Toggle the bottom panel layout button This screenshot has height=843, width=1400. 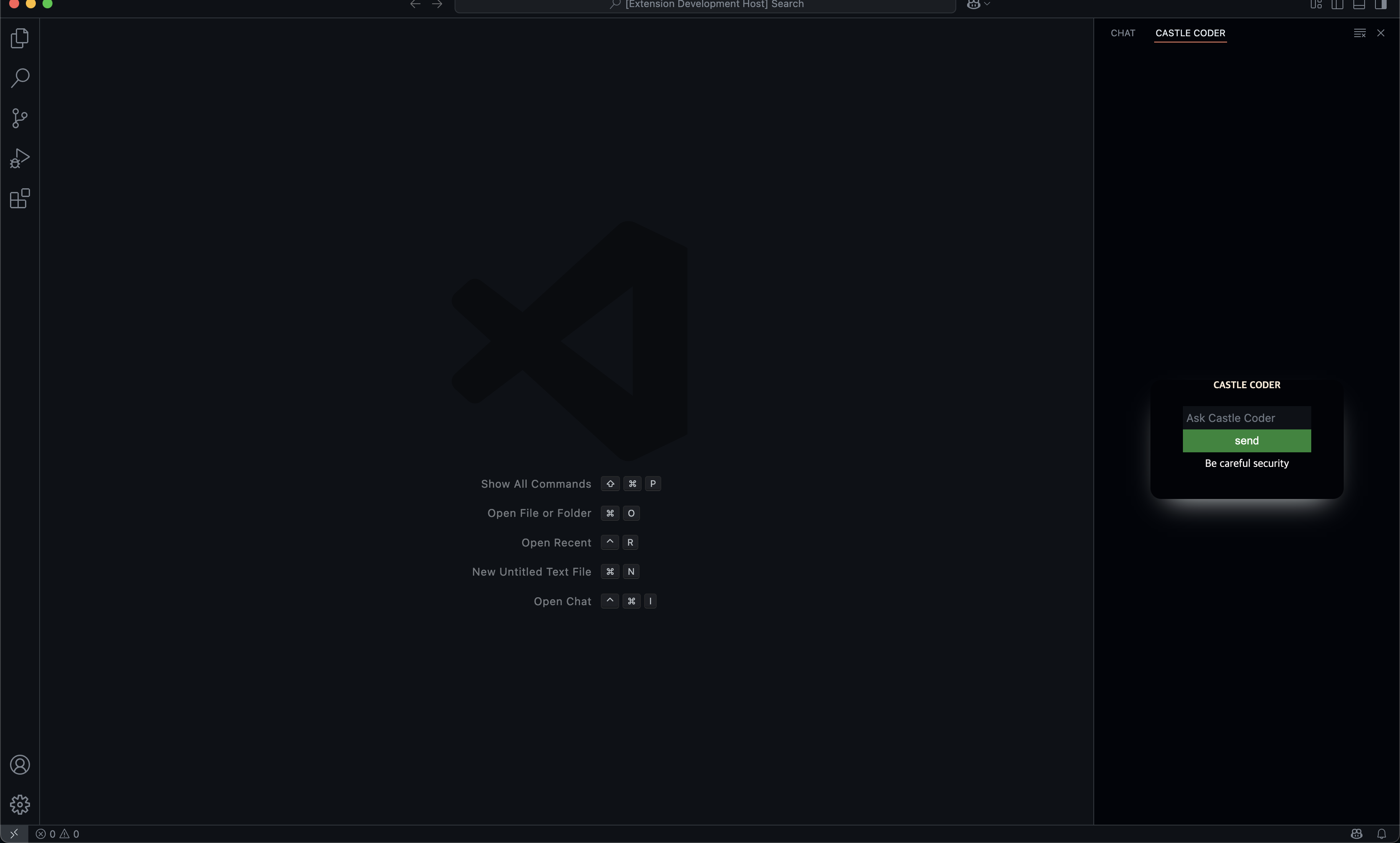pyautogui.click(x=1359, y=5)
